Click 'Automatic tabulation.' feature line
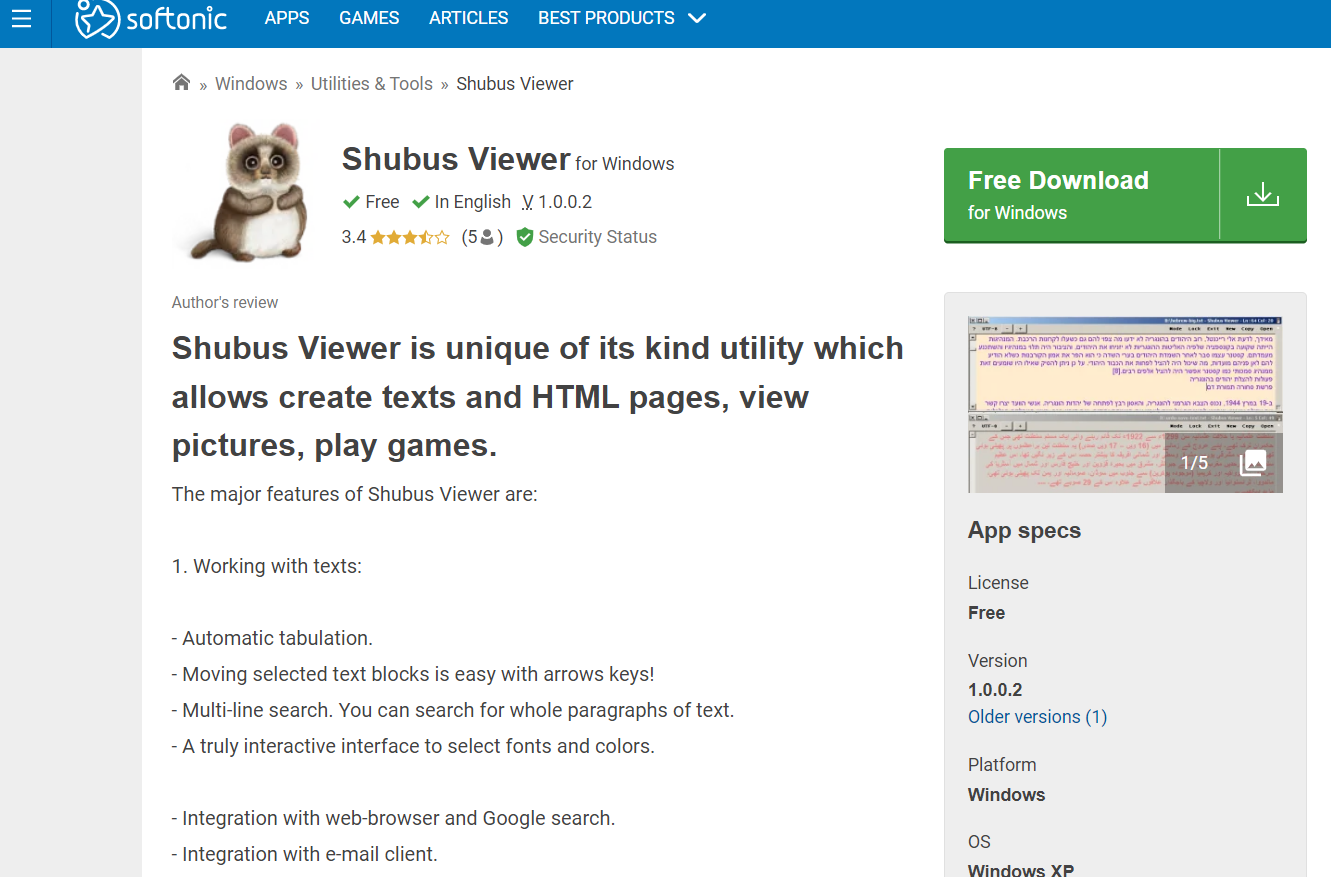This screenshot has width=1331, height=877. pyautogui.click(x=272, y=638)
